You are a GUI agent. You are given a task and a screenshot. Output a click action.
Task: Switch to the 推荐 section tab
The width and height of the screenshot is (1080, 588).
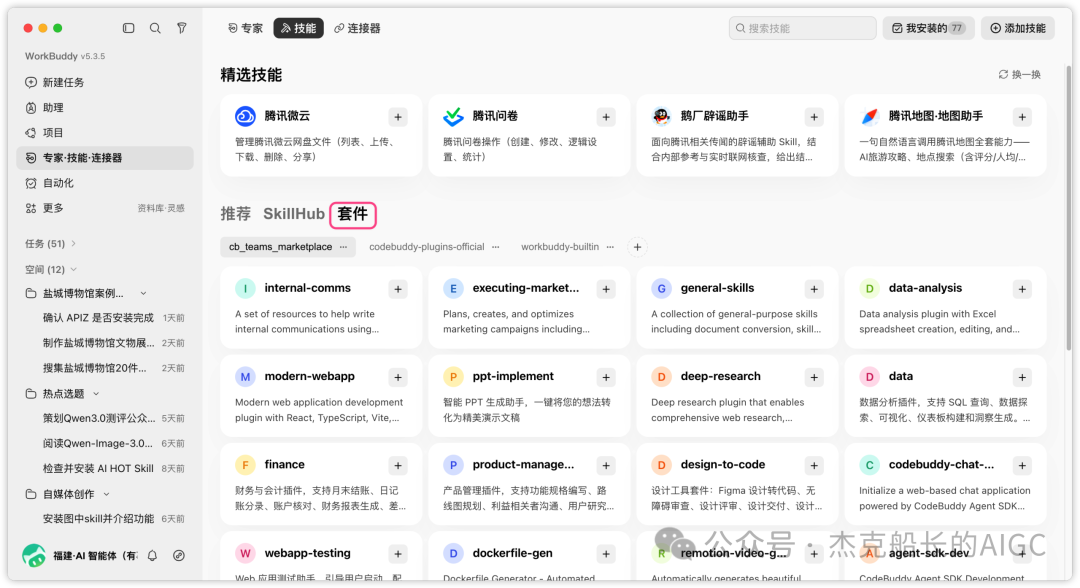click(x=236, y=214)
